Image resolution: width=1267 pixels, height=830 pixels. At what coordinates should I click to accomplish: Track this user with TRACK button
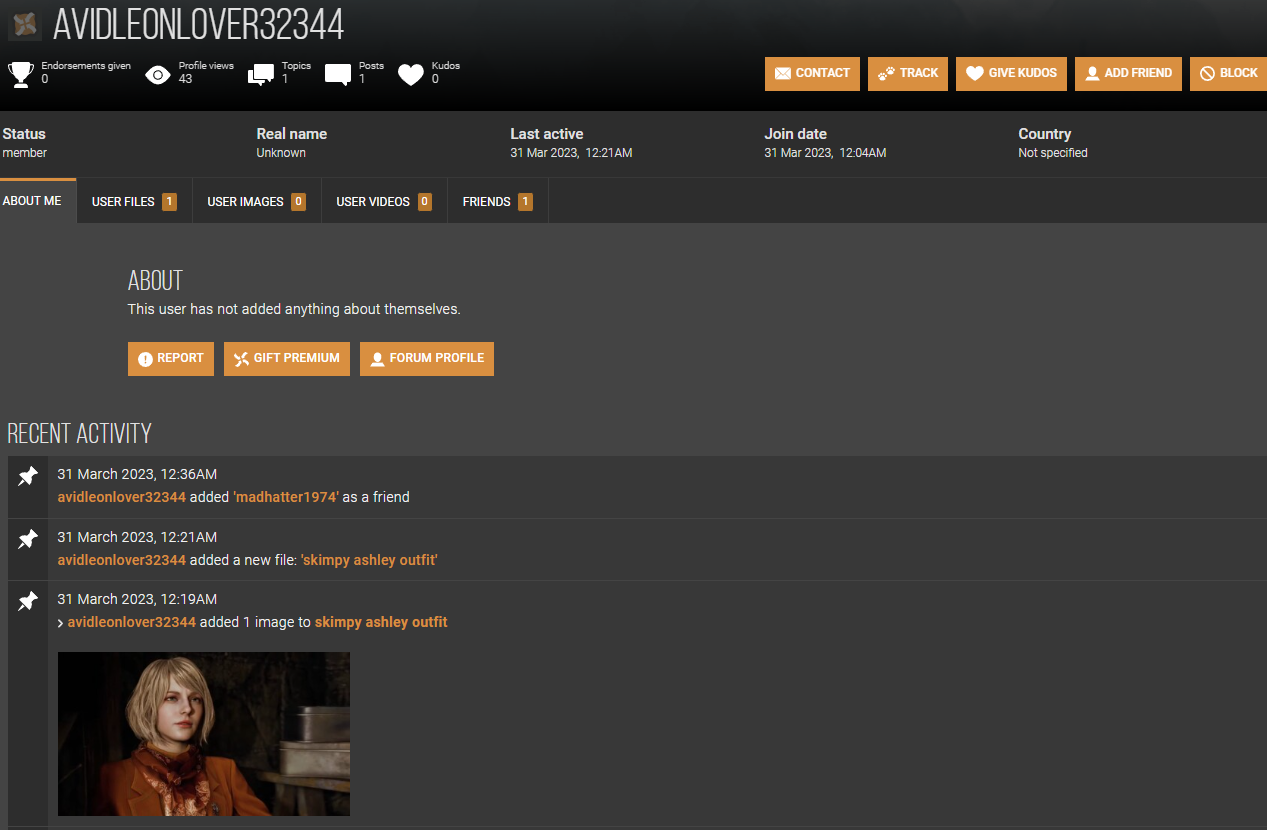click(x=908, y=74)
